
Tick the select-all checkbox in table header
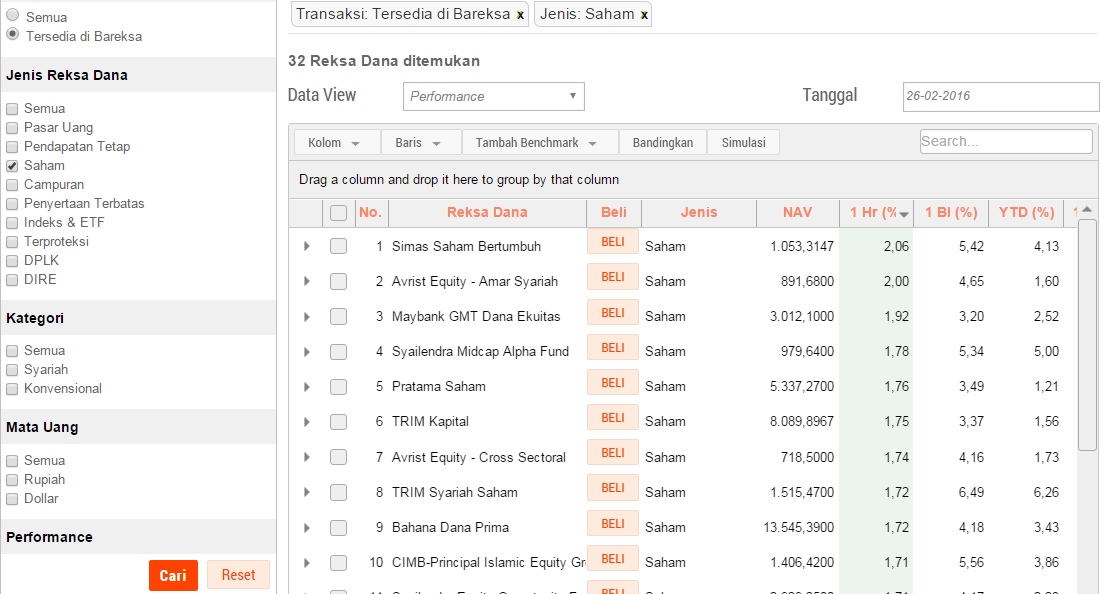point(338,213)
